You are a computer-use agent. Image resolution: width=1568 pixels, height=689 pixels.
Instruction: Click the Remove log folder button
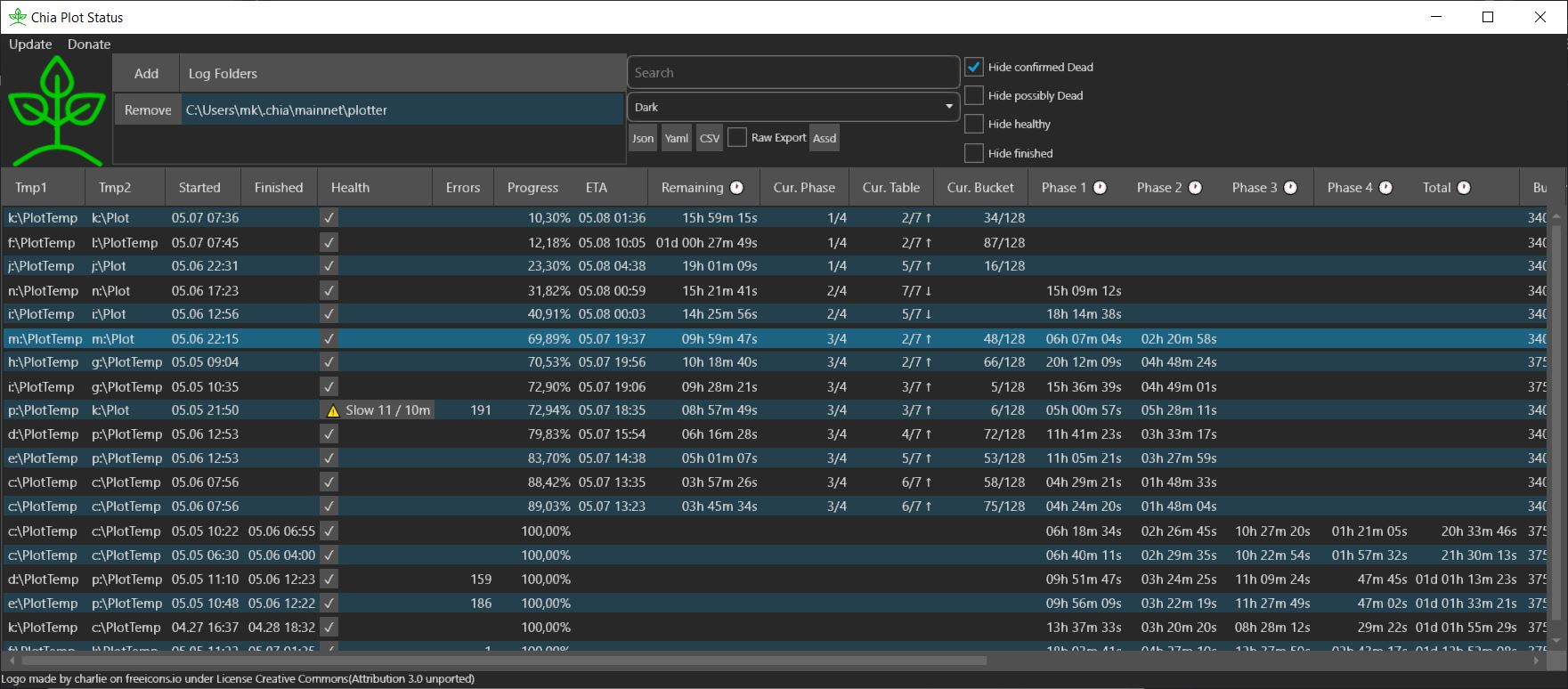(x=148, y=110)
